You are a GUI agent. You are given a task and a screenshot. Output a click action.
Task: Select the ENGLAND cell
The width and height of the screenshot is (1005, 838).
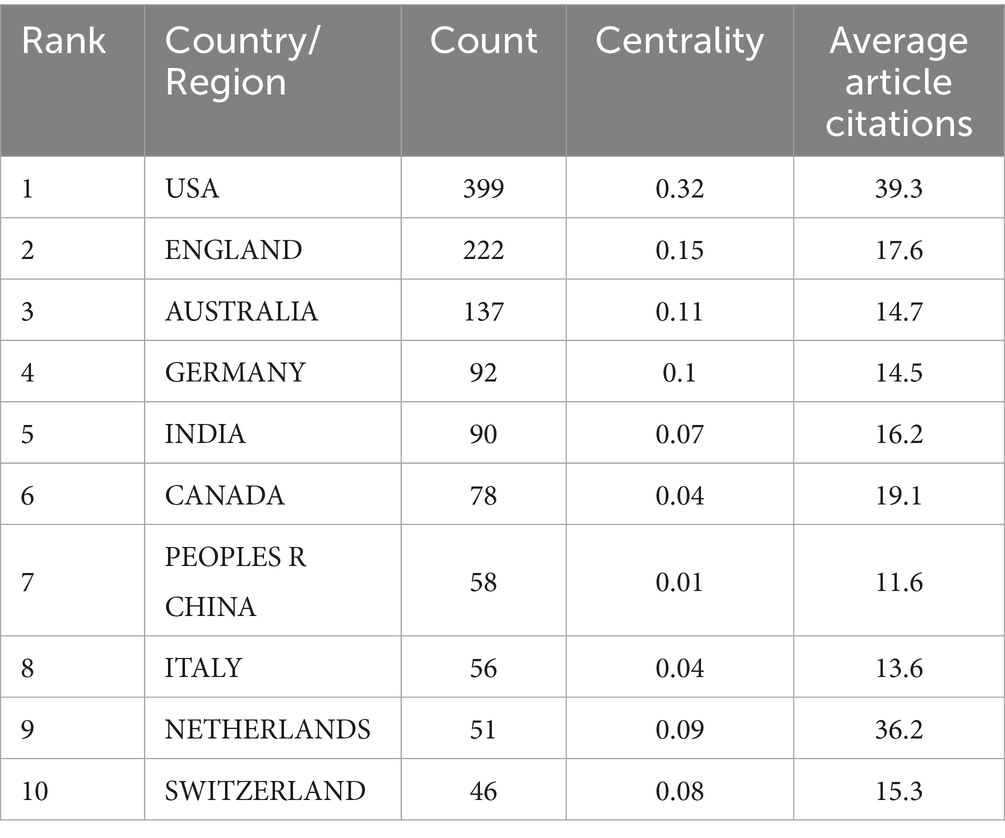(233, 249)
